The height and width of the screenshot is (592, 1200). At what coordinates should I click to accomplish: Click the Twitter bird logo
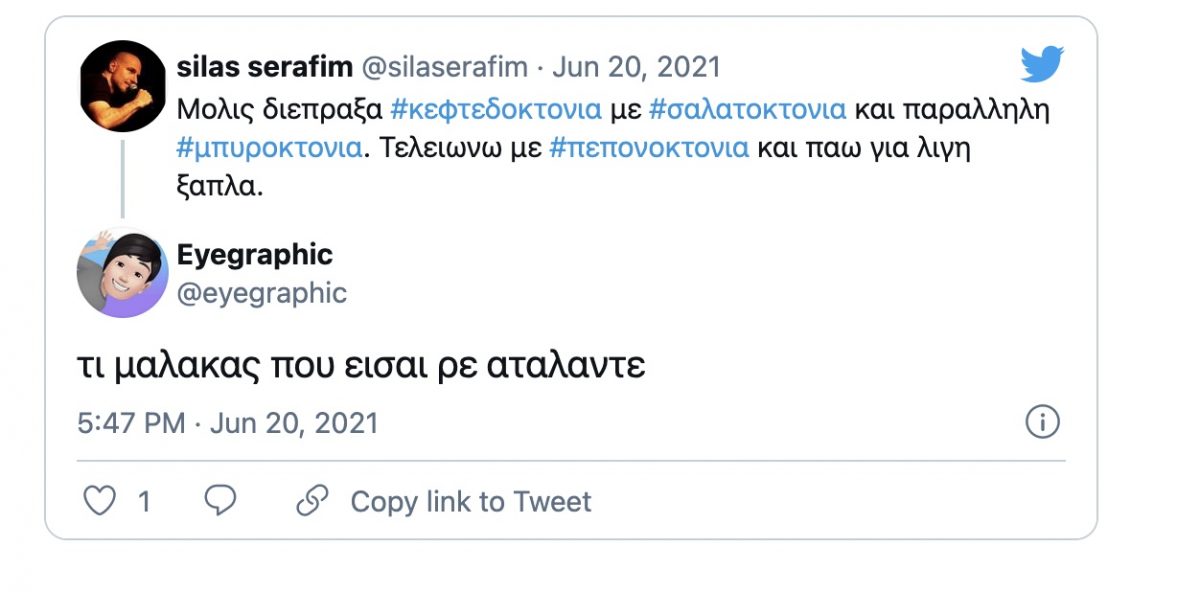click(1042, 65)
